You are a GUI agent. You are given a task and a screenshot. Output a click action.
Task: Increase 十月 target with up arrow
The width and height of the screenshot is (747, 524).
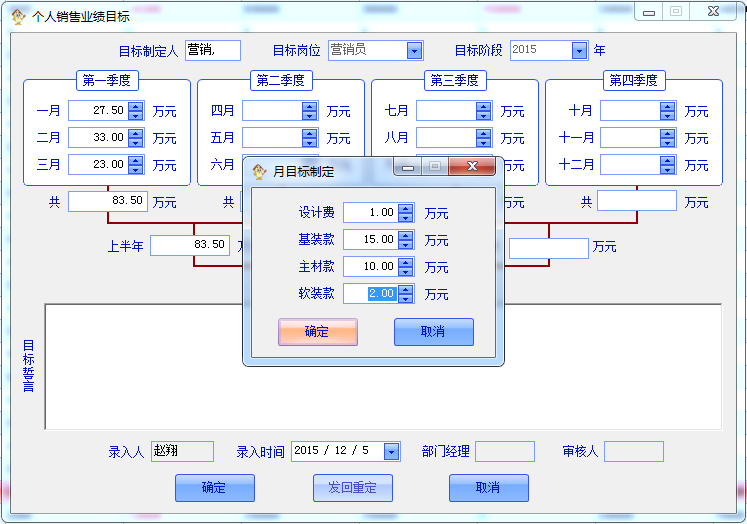point(668,106)
